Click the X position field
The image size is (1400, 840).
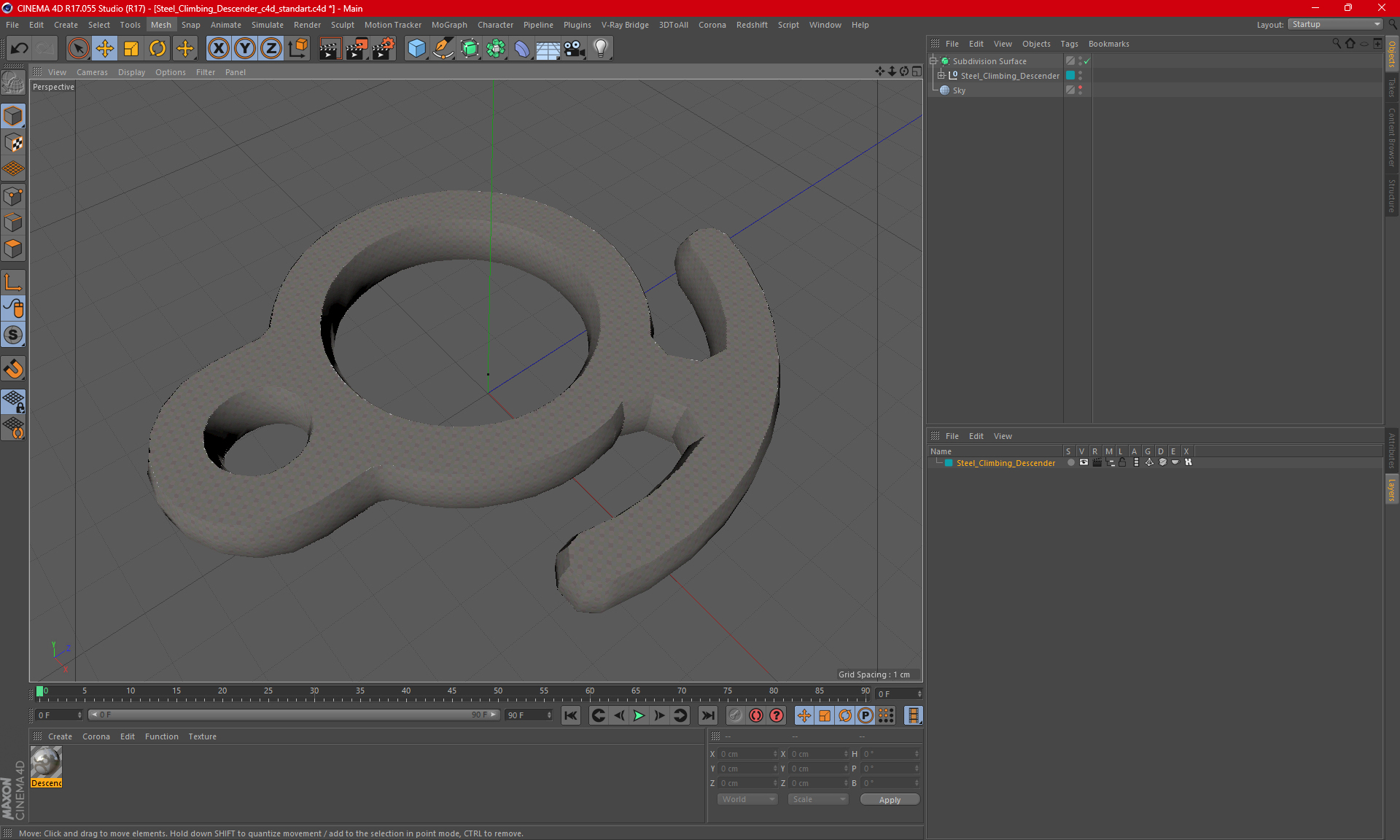click(x=747, y=754)
